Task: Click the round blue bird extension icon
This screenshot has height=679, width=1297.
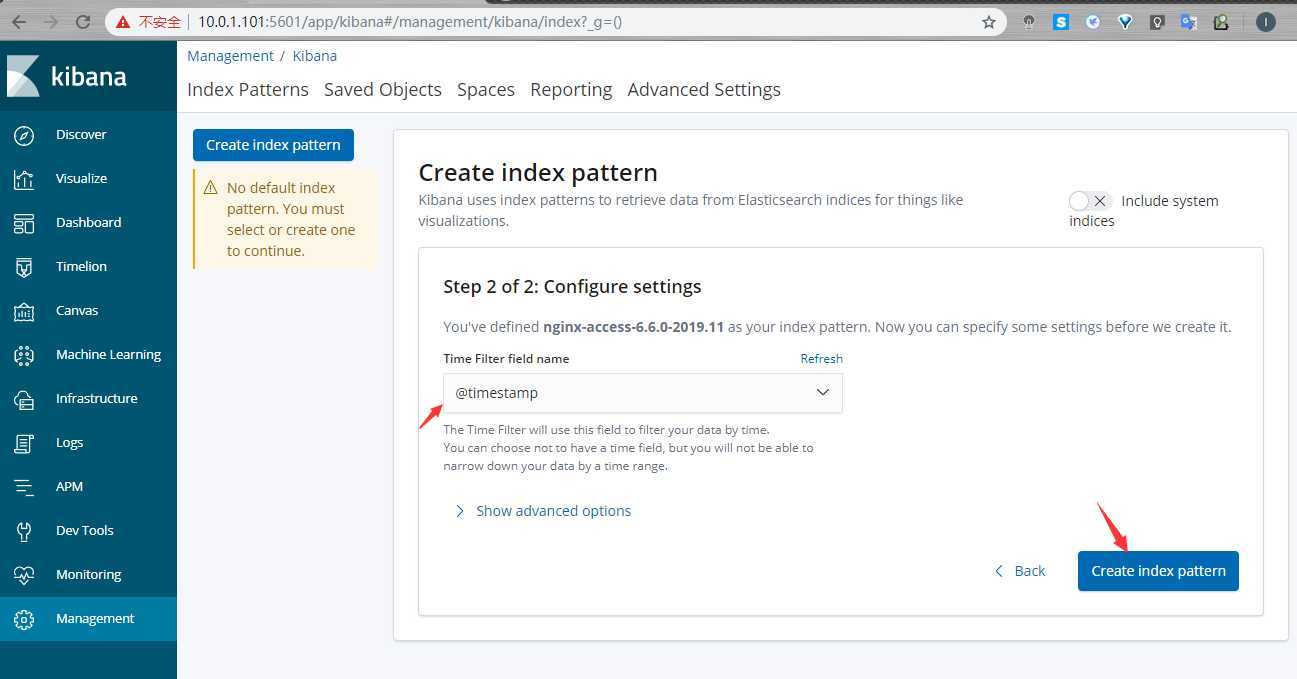Action: [x=1093, y=21]
